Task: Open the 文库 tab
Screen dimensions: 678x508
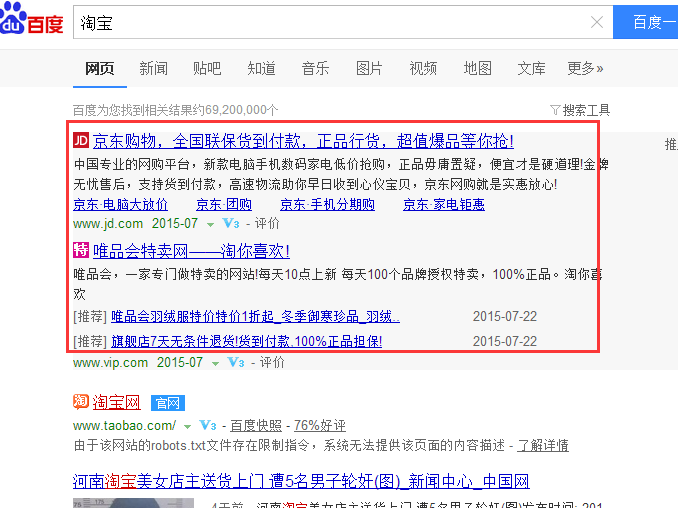Action: pos(531,68)
